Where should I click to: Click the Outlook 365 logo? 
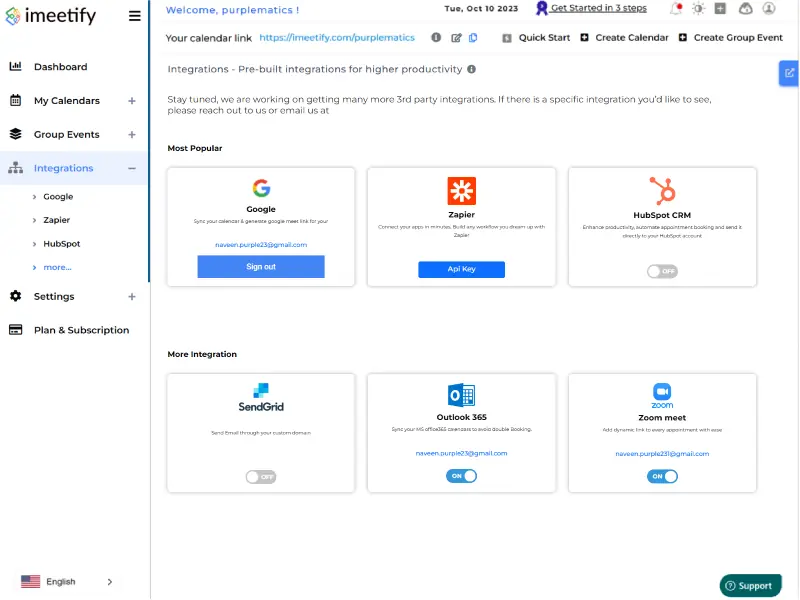click(x=462, y=395)
